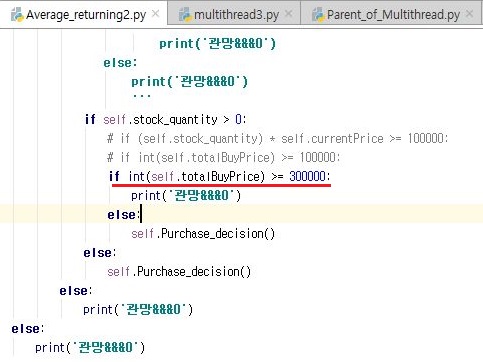Viewport: 483px width, 362px height.
Task: Click the triple-dot line under the second print
Action: [142, 96]
